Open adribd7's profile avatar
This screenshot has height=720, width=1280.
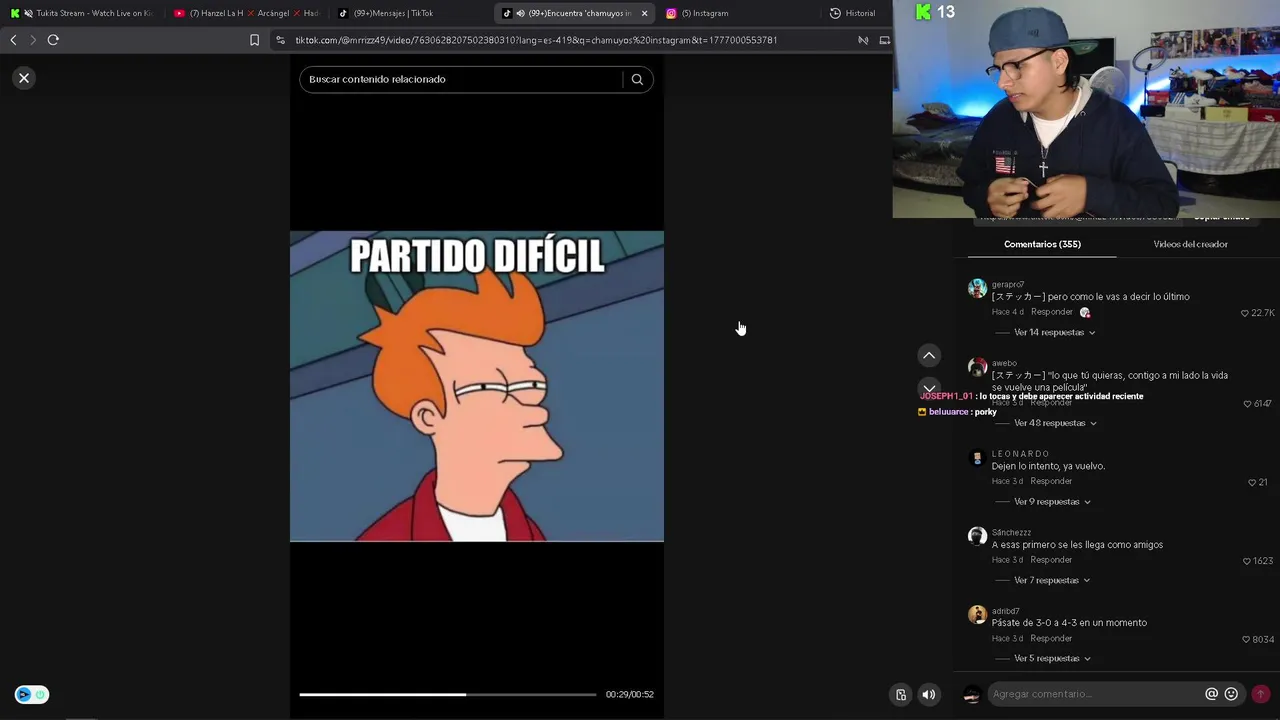977,614
